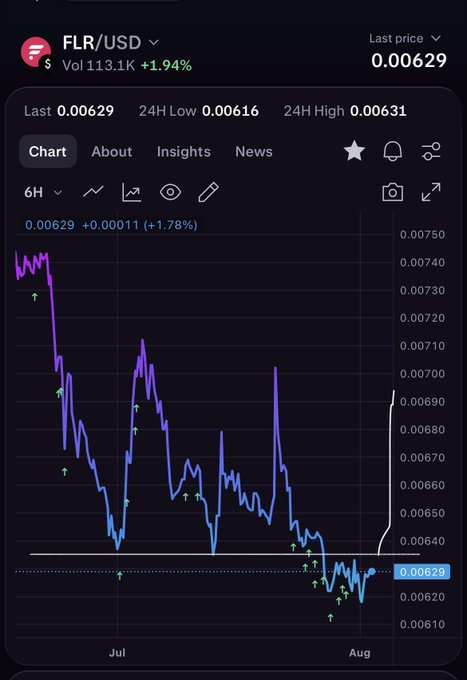Expand chart to fullscreen
This screenshot has height=680, width=467.
(x=431, y=192)
